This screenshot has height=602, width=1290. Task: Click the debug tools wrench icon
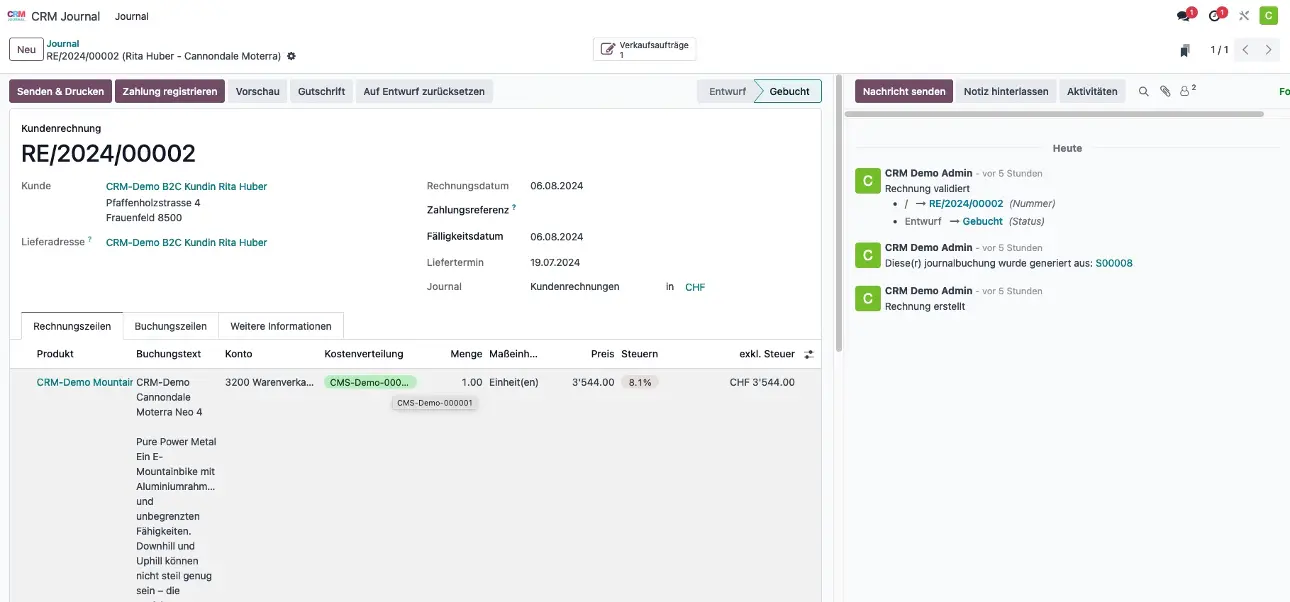1244,16
